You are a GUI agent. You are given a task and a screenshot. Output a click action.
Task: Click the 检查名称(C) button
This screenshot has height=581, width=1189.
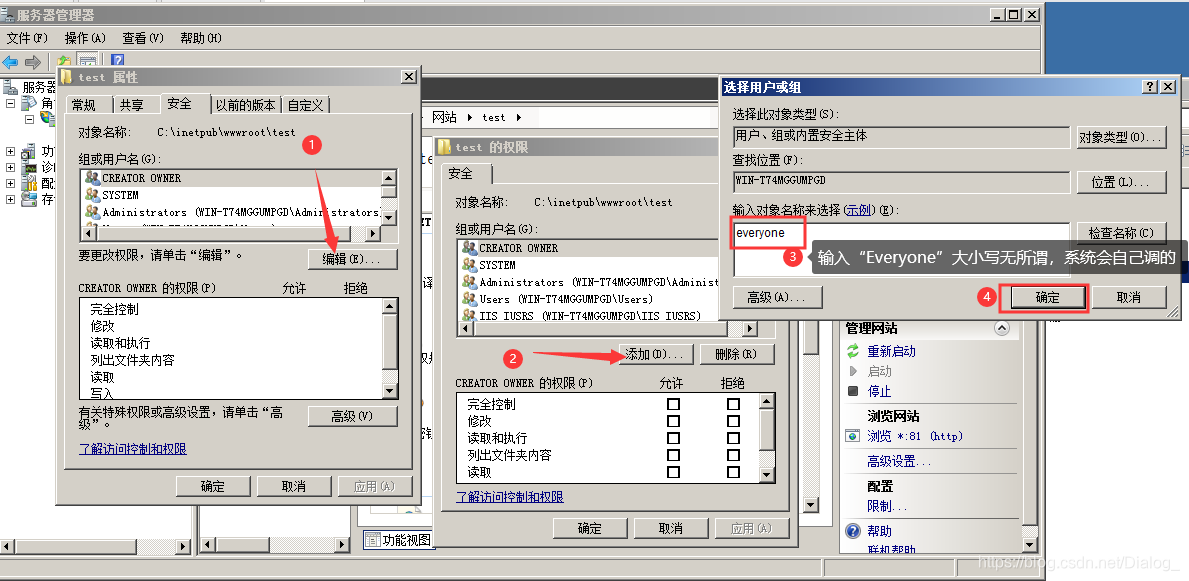click(x=1122, y=234)
